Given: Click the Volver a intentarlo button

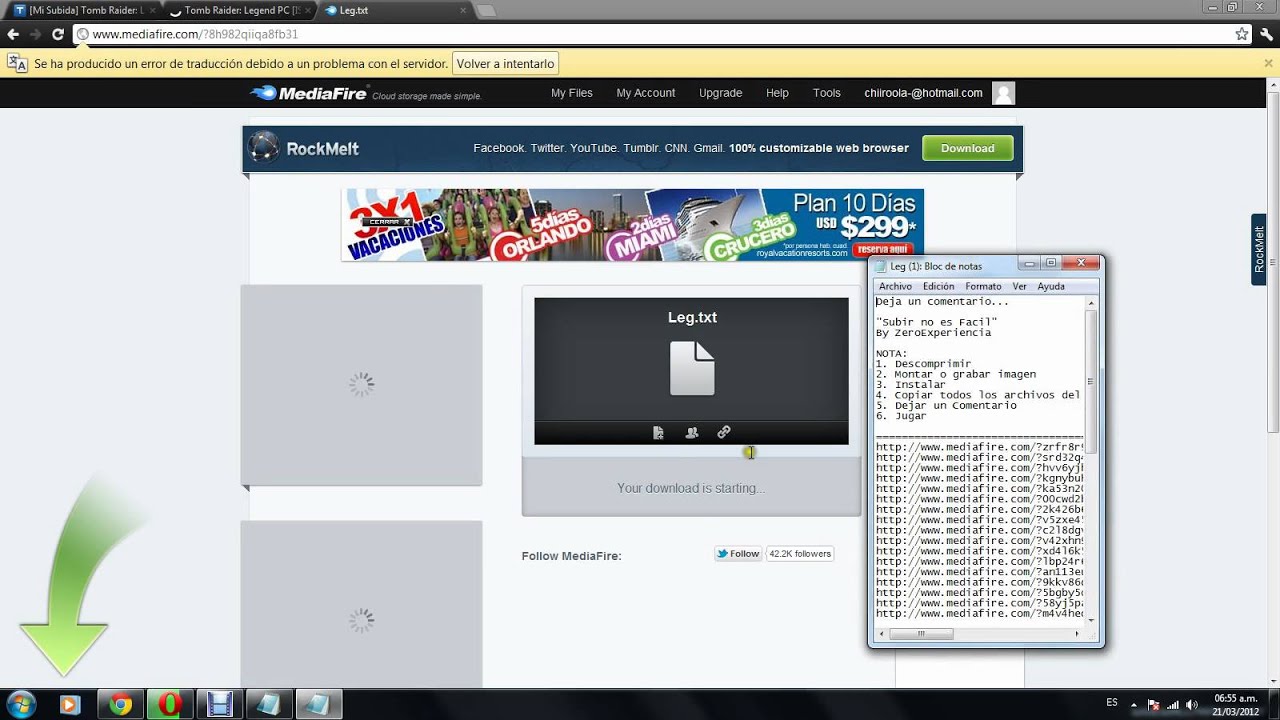Looking at the screenshot, I should point(505,63).
